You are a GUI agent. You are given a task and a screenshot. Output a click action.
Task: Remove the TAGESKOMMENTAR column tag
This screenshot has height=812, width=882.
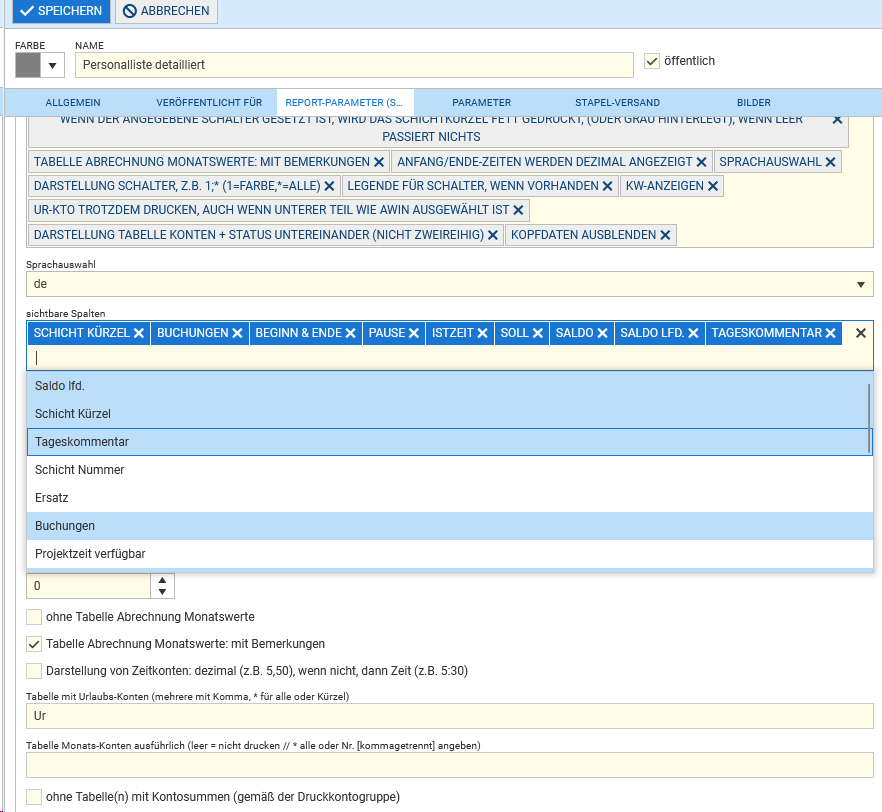(x=831, y=333)
